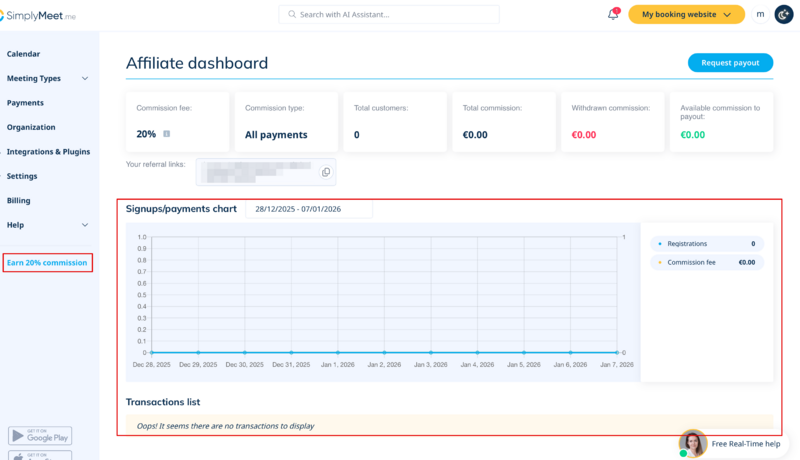This screenshot has width=800, height=460.
Task: Click the commission fee info icon
Action: click(x=166, y=134)
